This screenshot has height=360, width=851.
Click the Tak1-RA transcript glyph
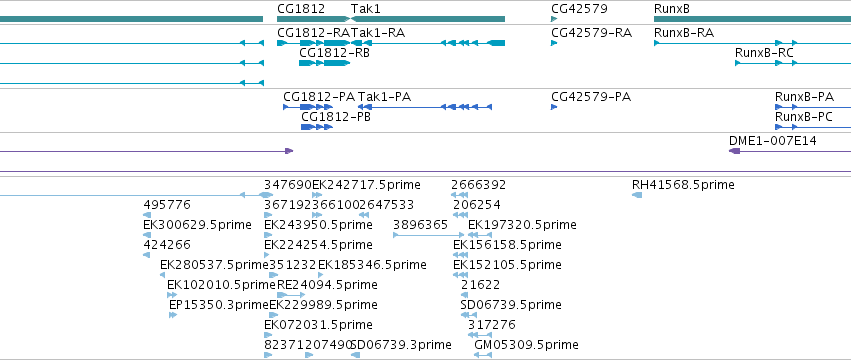pyautogui.click(x=428, y=43)
